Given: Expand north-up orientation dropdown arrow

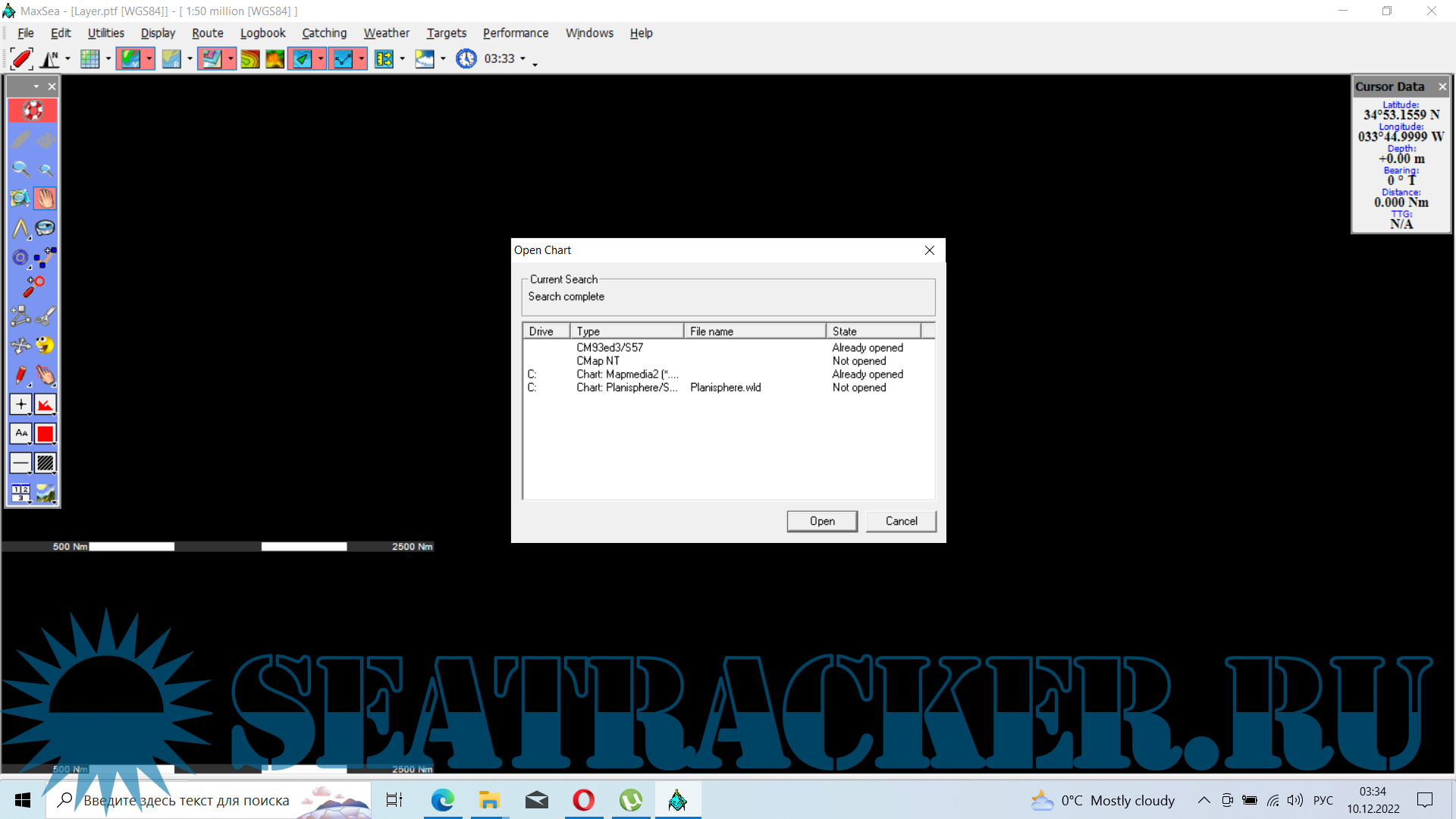Looking at the screenshot, I should coord(68,58).
